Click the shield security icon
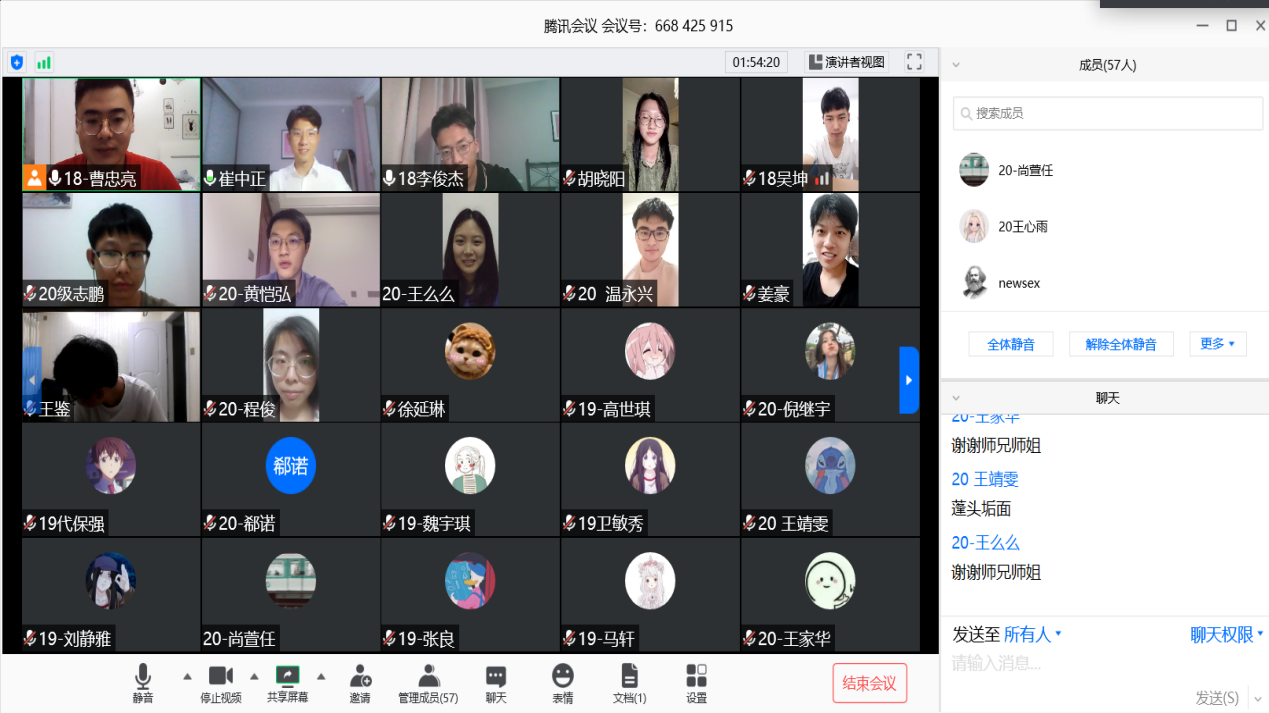Image resolution: width=1269 pixels, height=713 pixels. [16, 62]
